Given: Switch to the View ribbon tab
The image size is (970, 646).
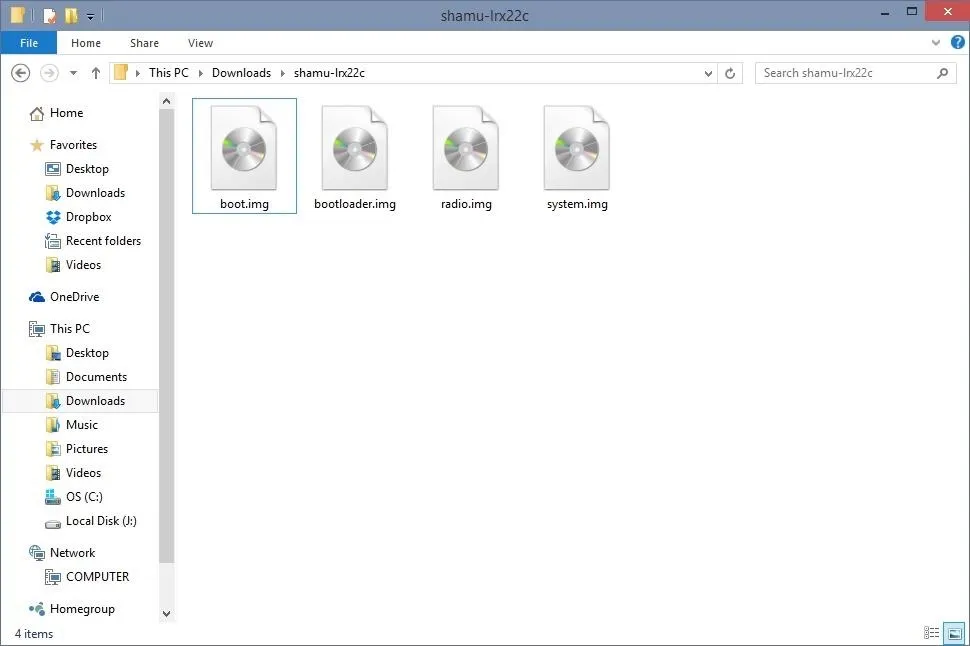Looking at the screenshot, I should coord(200,43).
